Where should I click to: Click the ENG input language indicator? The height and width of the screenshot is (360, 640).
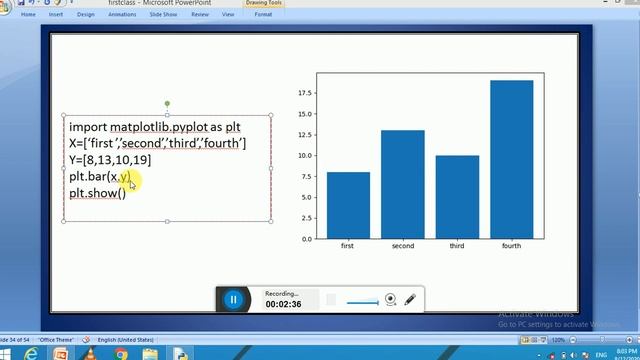click(x=601, y=355)
